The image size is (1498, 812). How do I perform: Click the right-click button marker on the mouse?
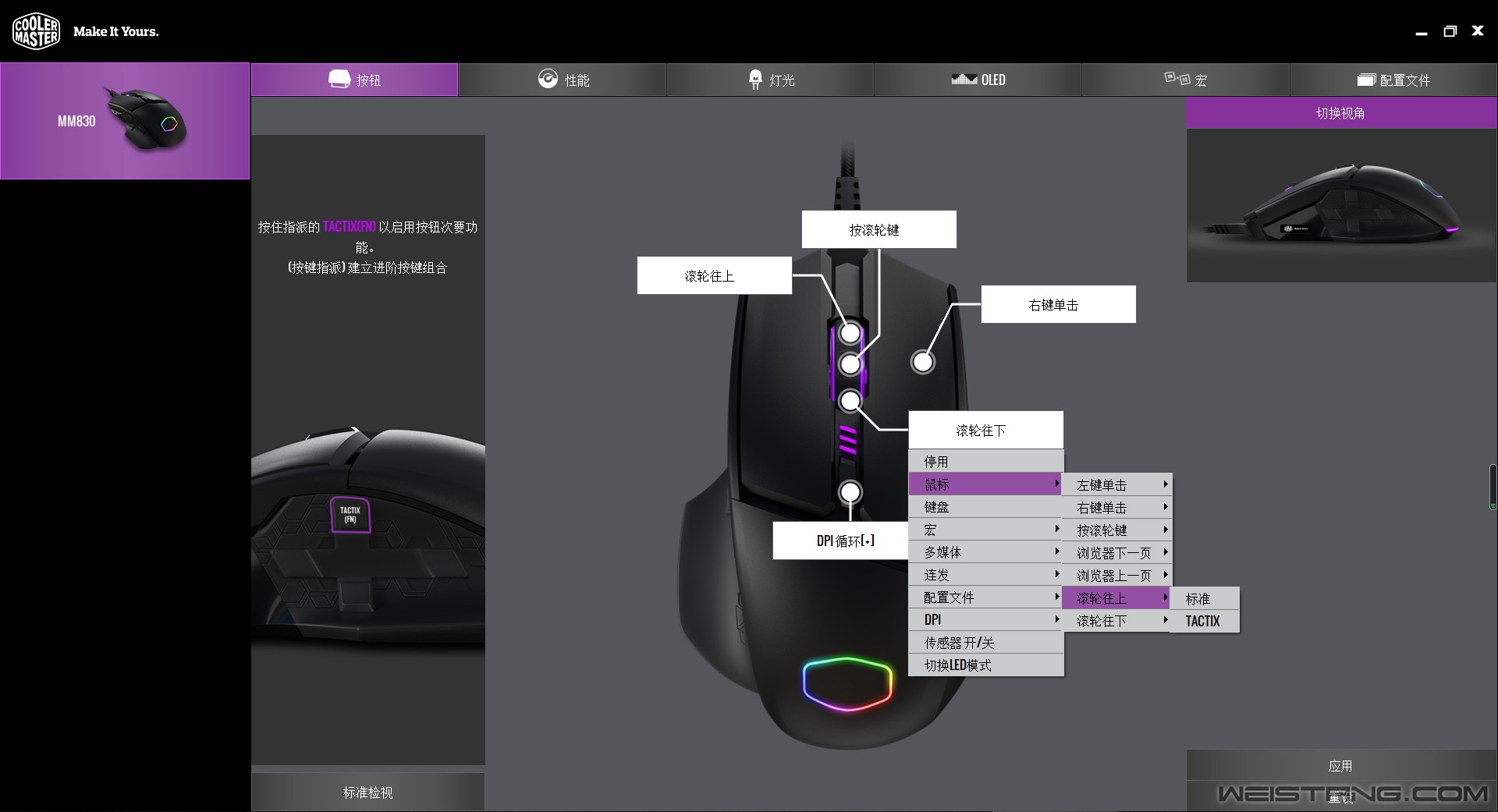(x=922, y=362)
